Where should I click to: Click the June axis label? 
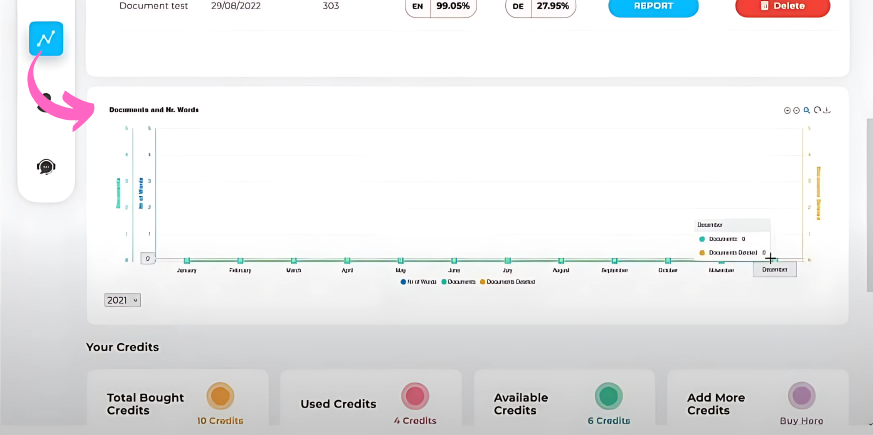coord(454,270)
